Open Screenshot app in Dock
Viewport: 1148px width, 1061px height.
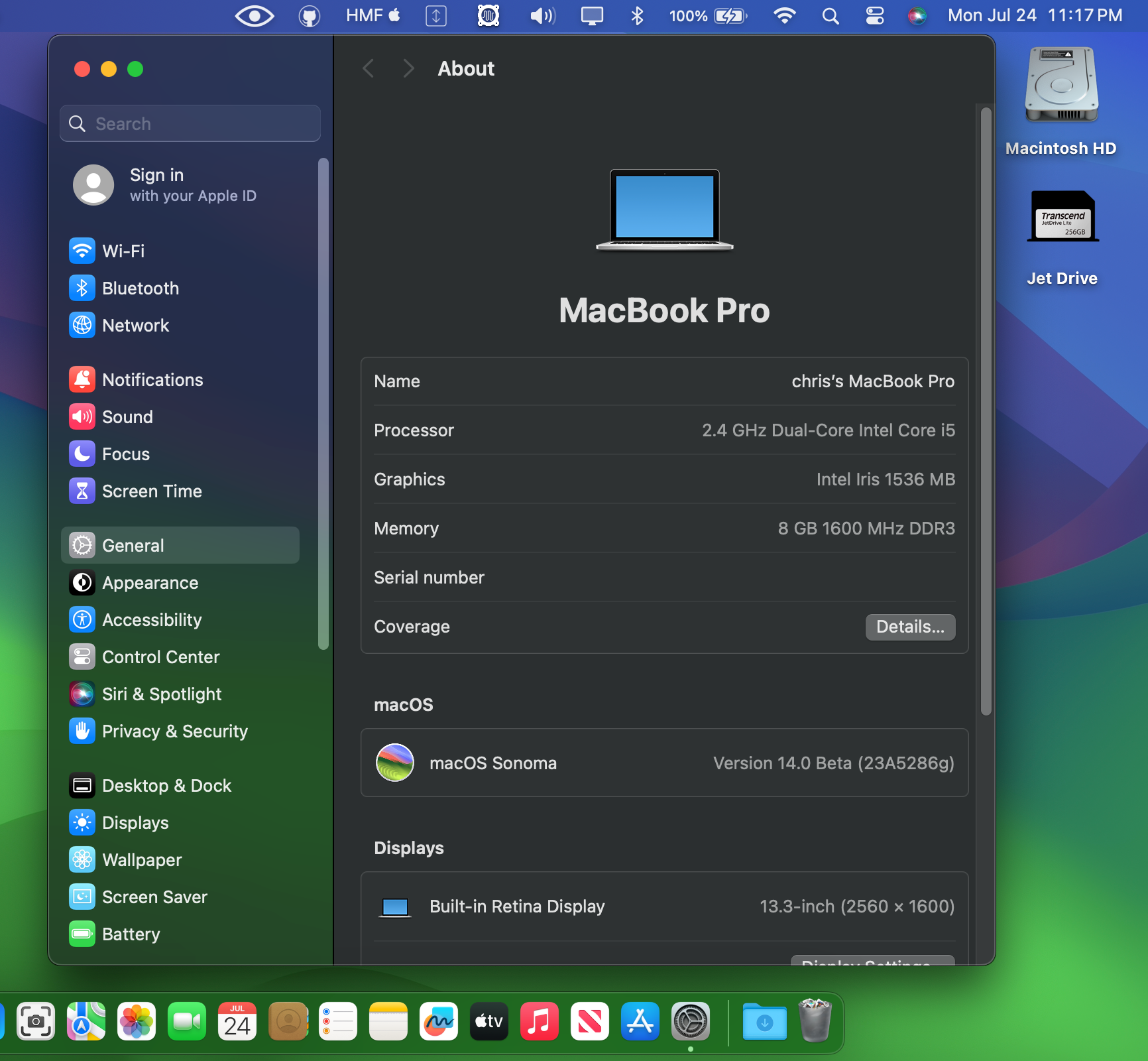pyautogui.click(x=36, y=1021)
